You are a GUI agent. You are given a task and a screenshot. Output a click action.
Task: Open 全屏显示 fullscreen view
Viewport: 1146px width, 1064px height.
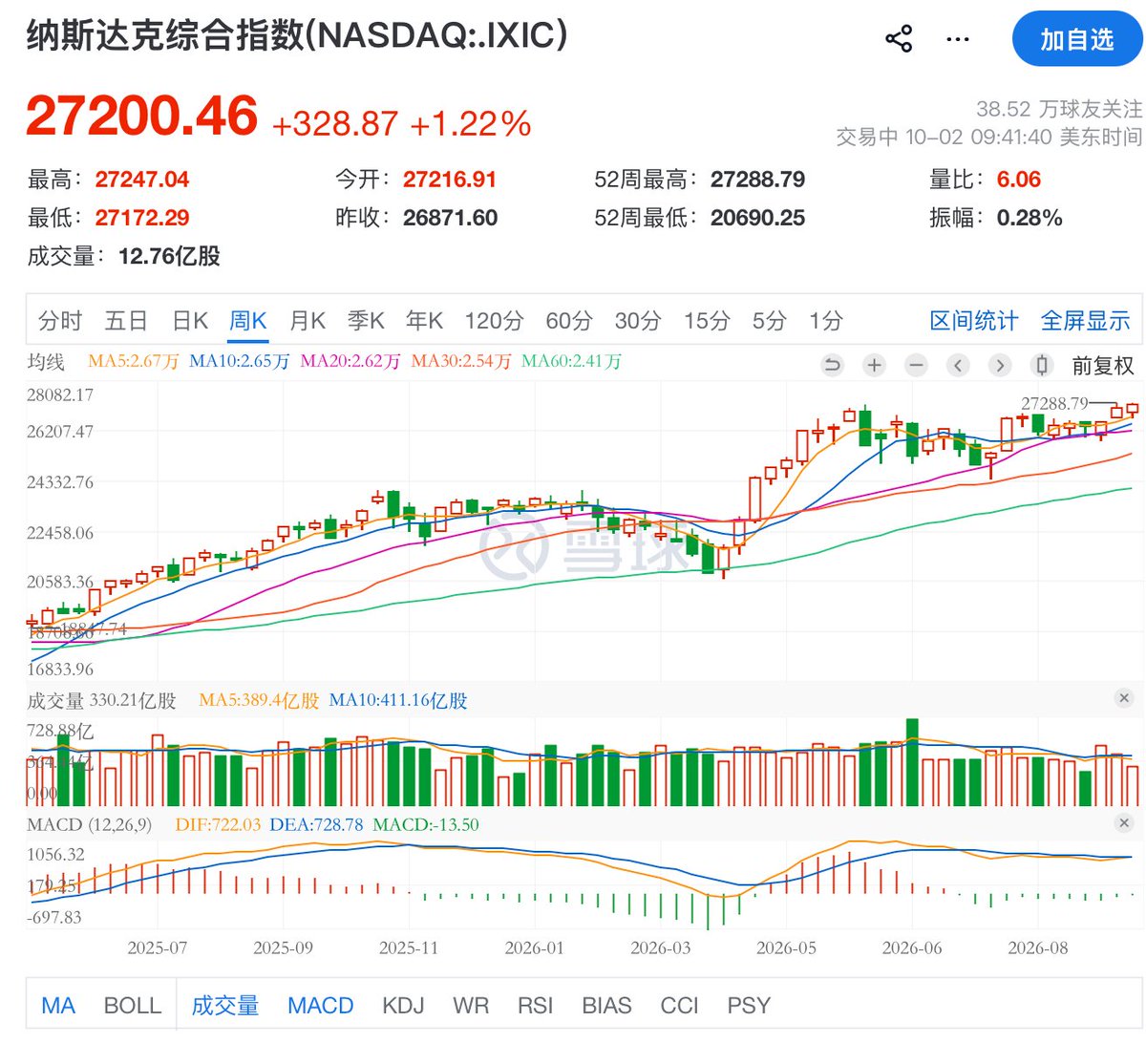pos(1086,321)
